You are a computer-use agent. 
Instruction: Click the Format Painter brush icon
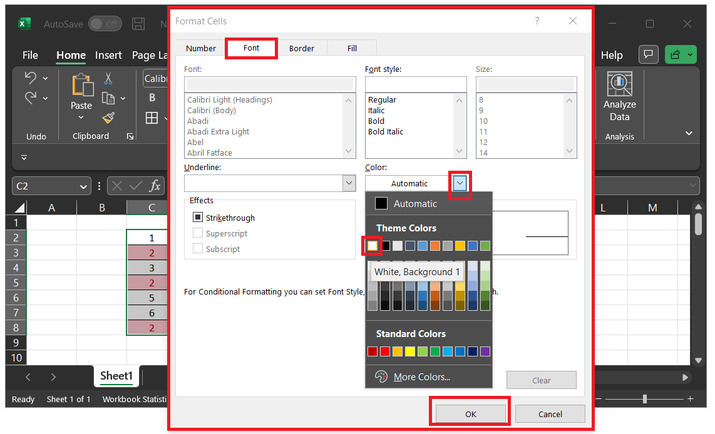(109, 118)
